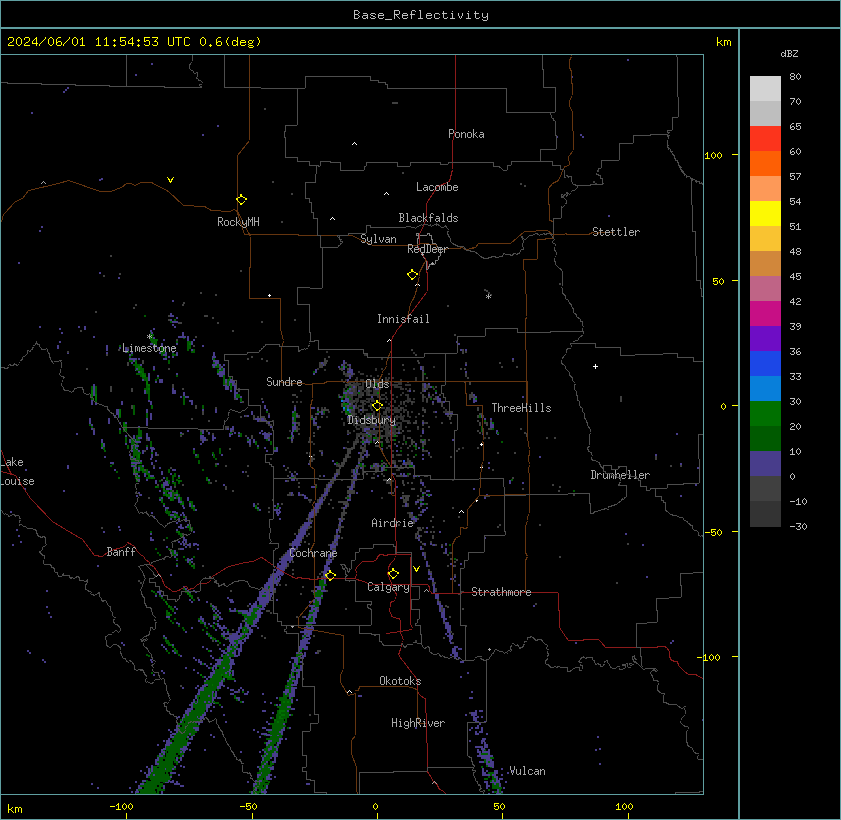Screen dimensions: 841x820
Task: Select the magenta 39-42 dBZ legend swatch
Action: point(765,313)
